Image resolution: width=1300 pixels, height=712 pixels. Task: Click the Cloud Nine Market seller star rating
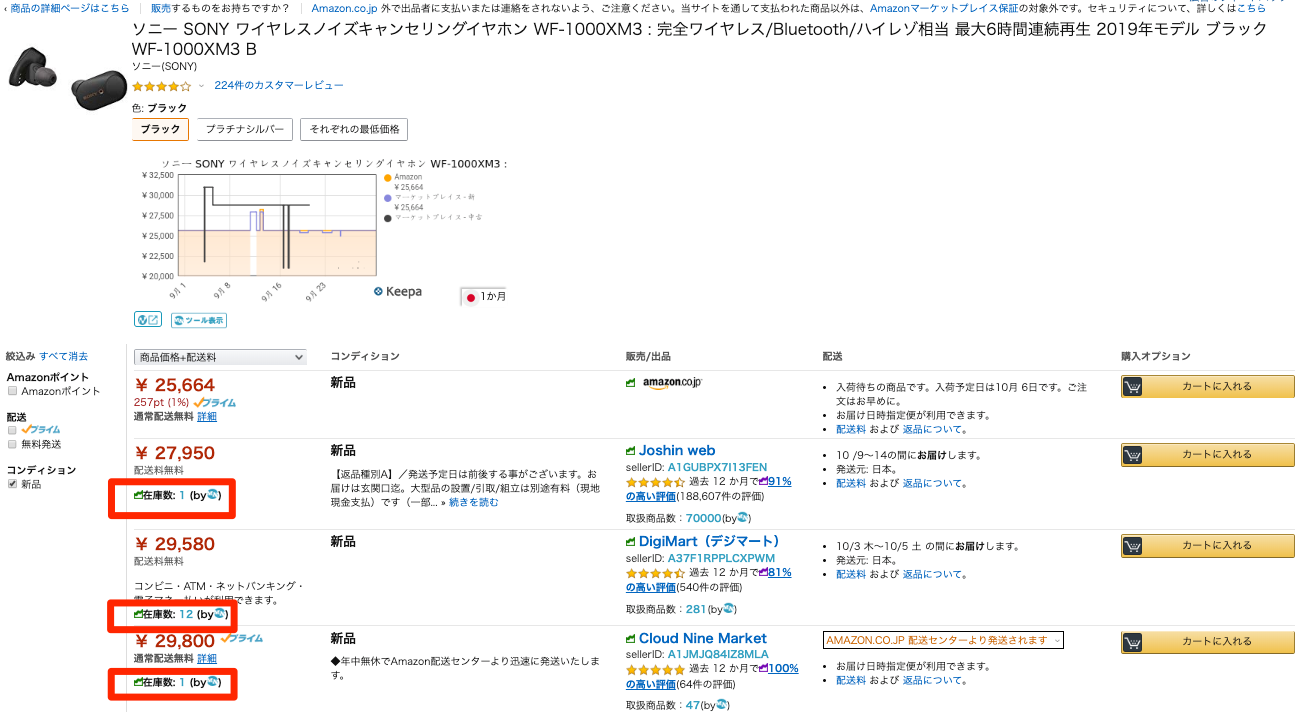656,669
